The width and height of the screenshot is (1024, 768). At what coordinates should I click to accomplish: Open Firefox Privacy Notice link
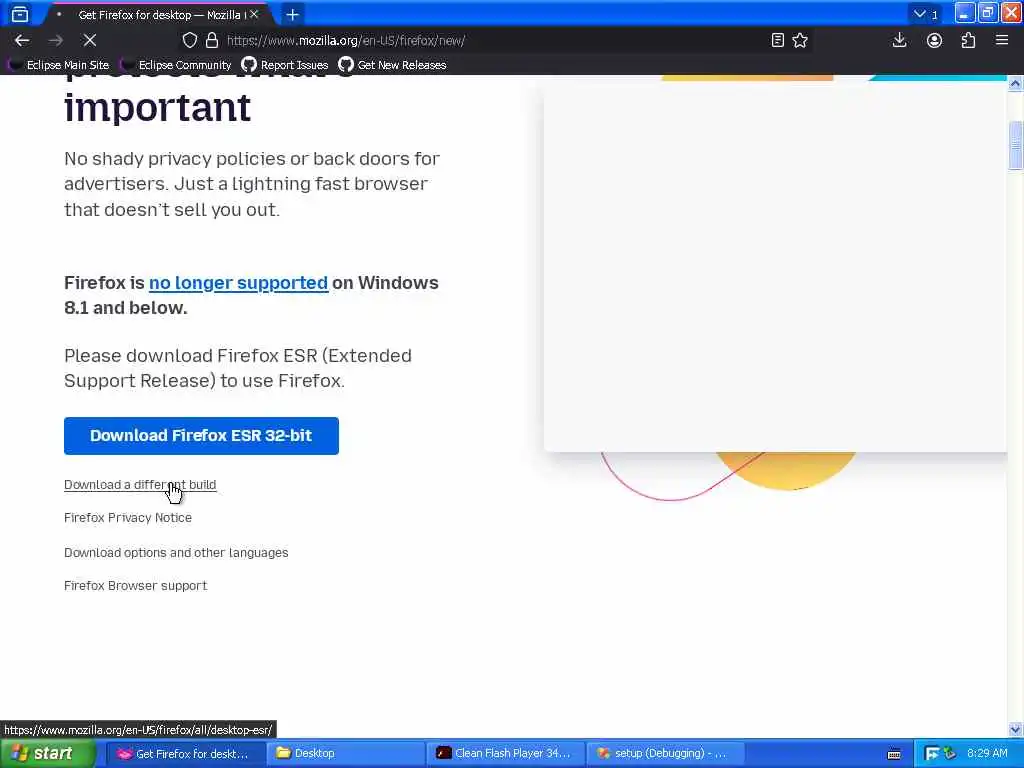pyautogui.click(x=128, y=517)
